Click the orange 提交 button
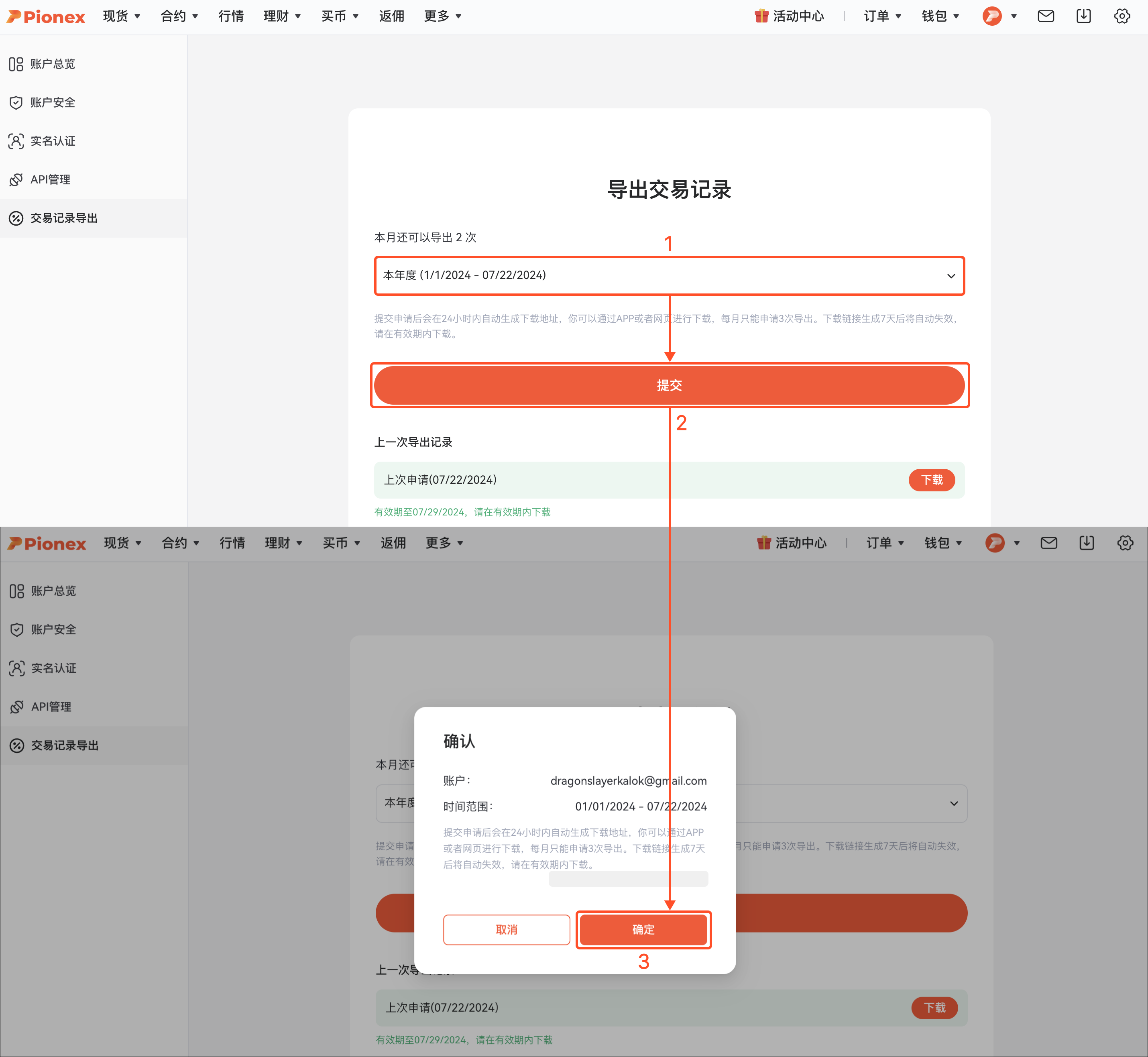 (x=669, y=385)
